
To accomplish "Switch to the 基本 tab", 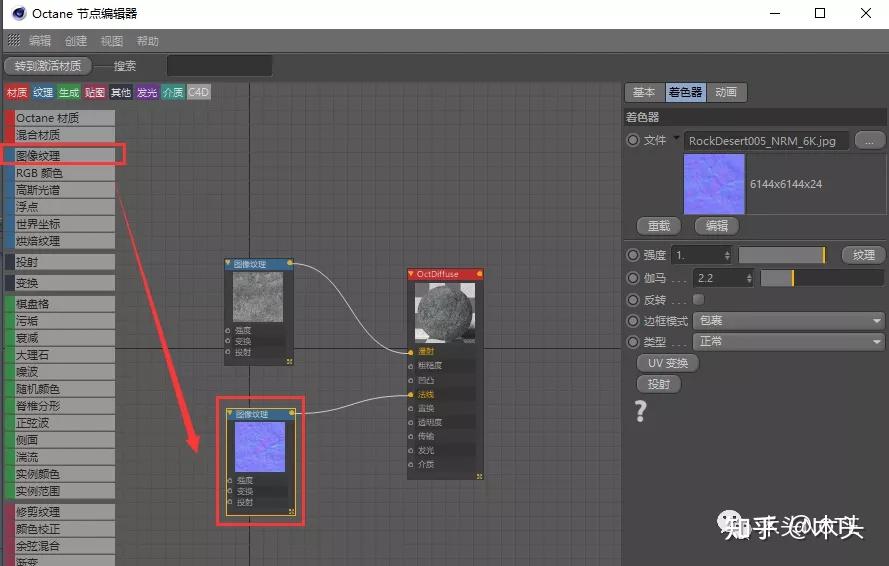I will [644, 92].
